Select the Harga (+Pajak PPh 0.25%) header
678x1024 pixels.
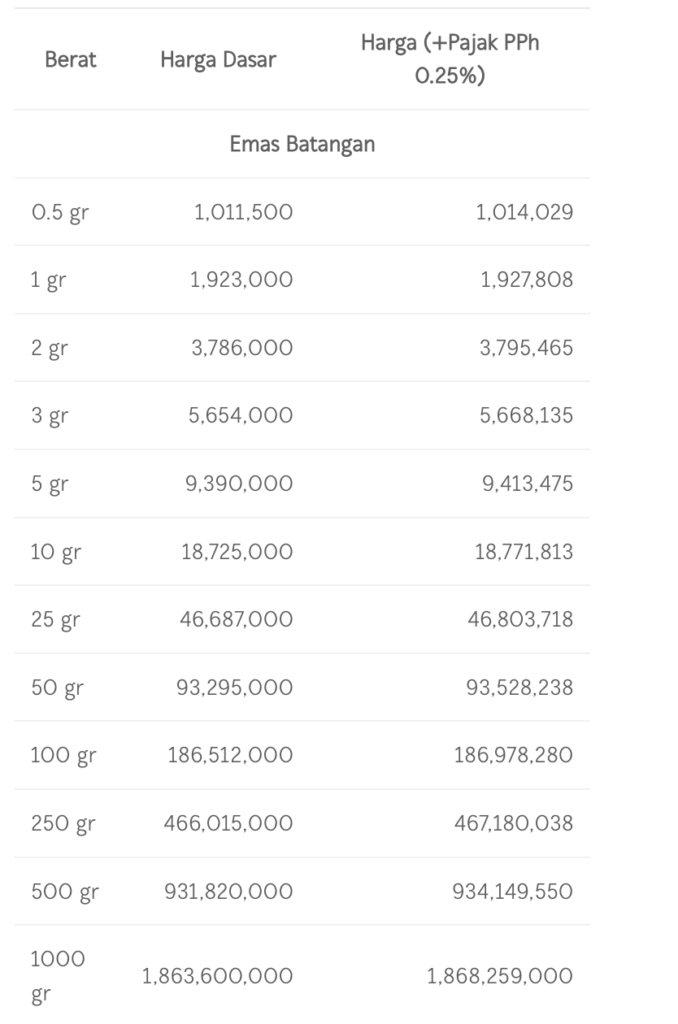[x=450, y=59]
